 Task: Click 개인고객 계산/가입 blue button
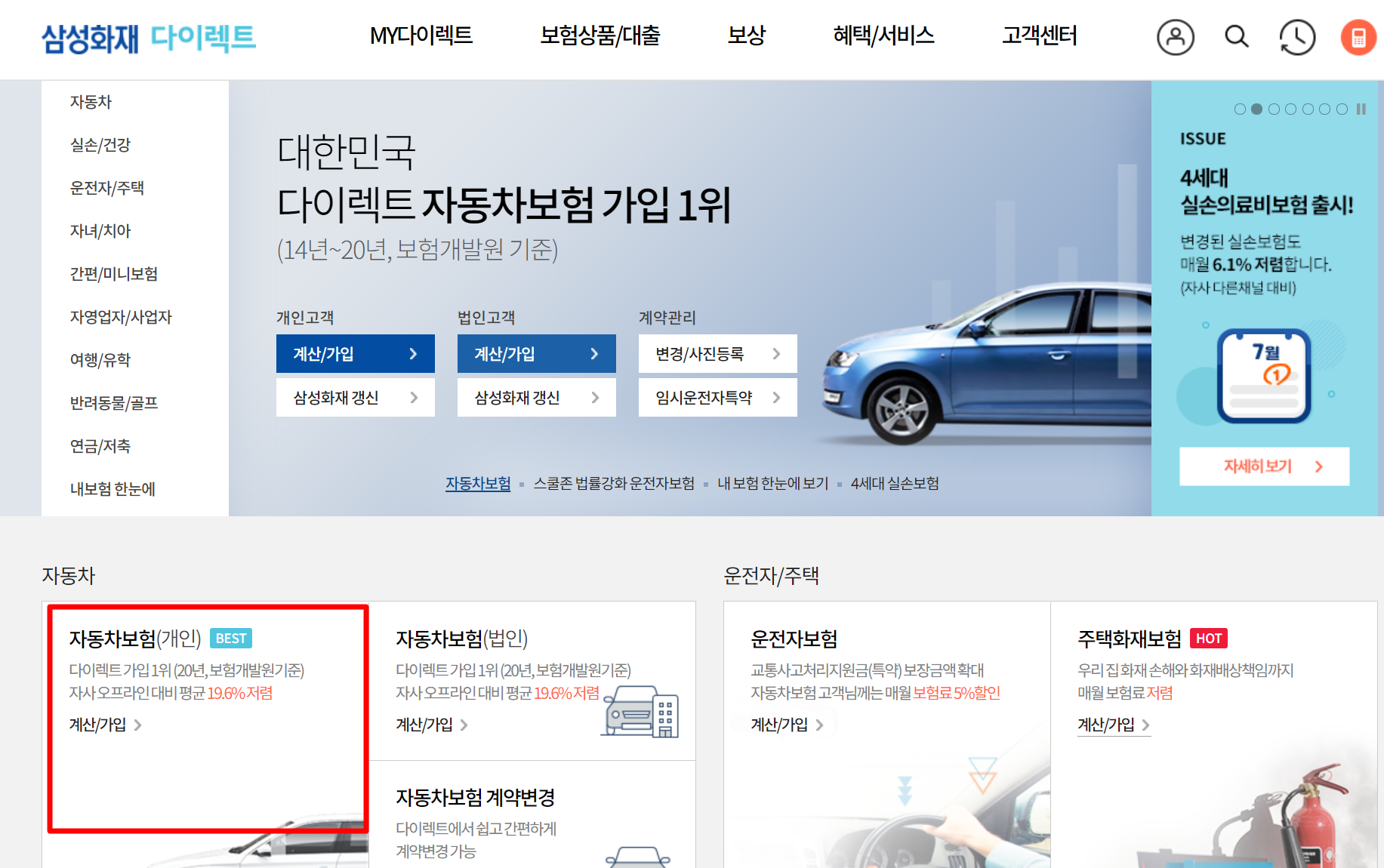pos(356,353)
